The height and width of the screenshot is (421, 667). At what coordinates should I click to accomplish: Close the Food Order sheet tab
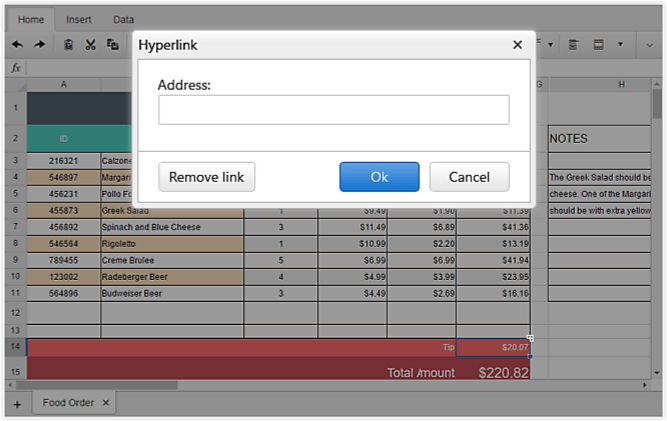106,402
